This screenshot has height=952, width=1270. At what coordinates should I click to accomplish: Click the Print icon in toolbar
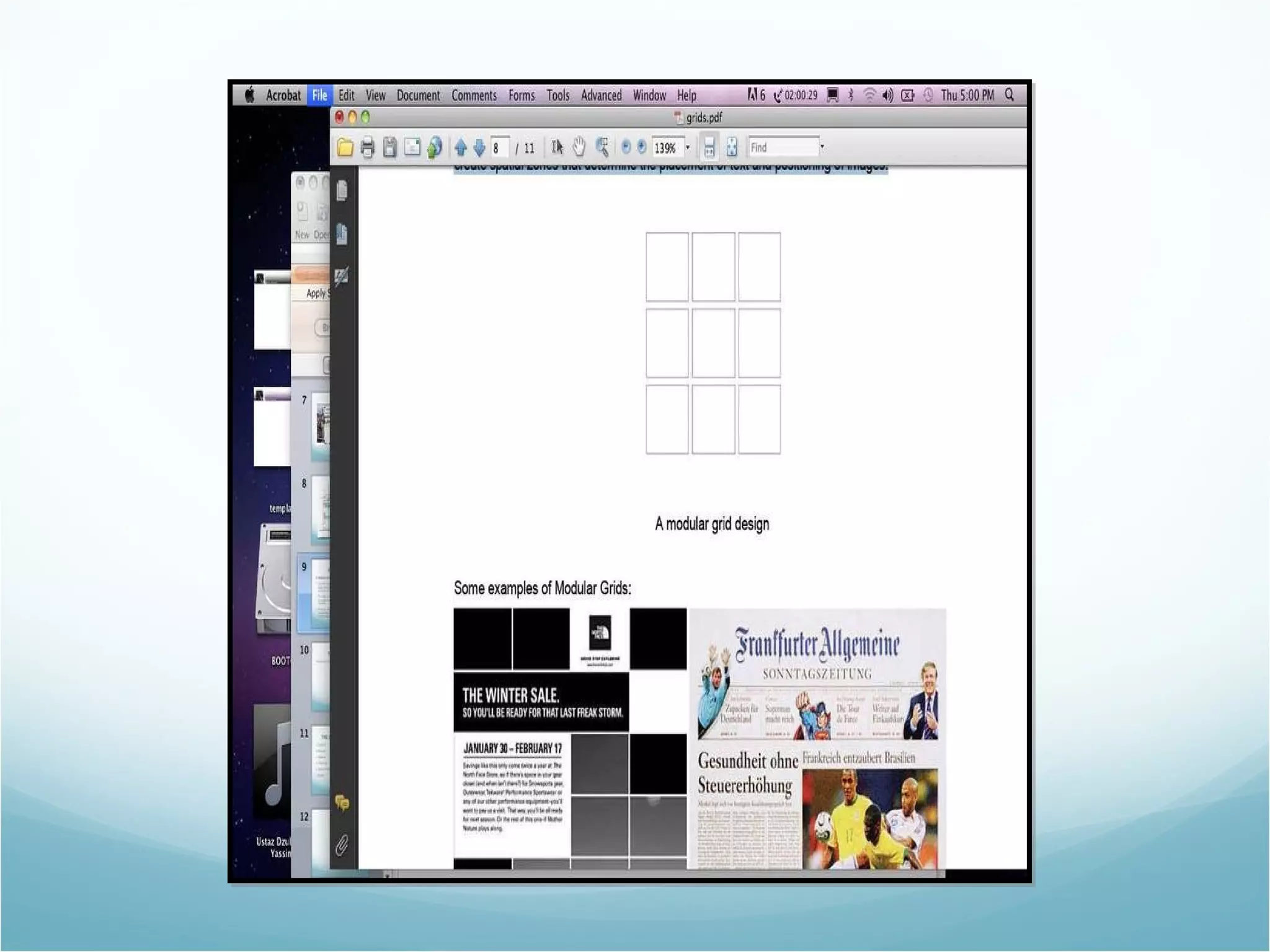tap(367, 148)
